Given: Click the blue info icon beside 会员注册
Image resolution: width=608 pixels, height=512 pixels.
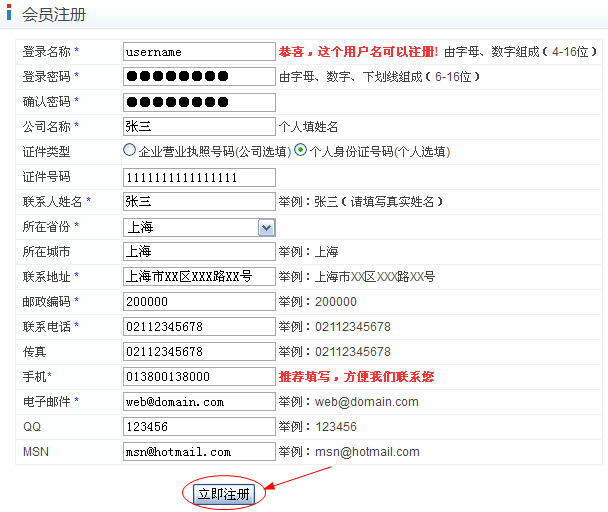Looking at the screenshot, I should [9, 12].
